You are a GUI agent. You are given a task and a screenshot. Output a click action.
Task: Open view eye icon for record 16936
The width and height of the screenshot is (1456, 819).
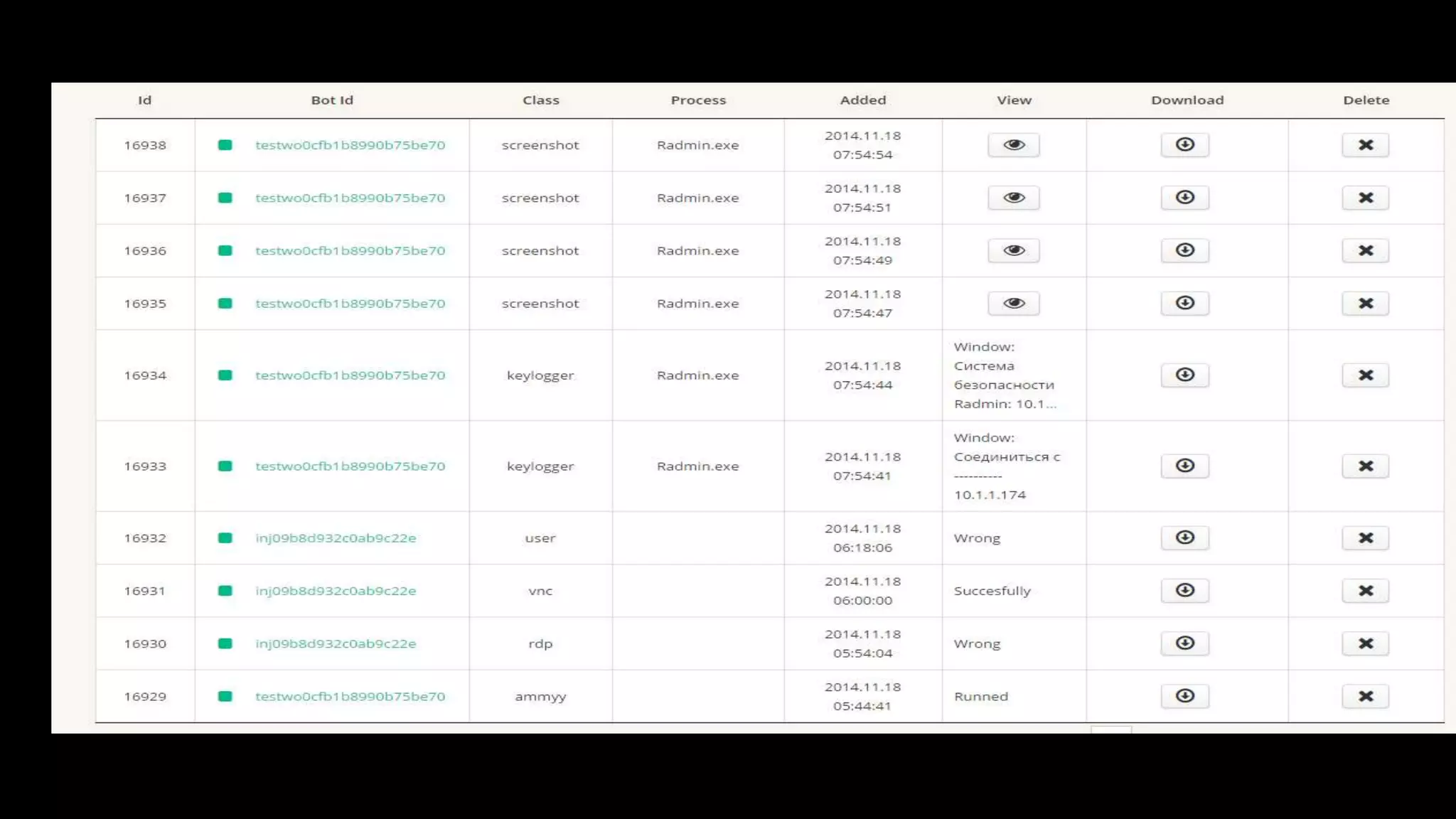[1013, 250]
